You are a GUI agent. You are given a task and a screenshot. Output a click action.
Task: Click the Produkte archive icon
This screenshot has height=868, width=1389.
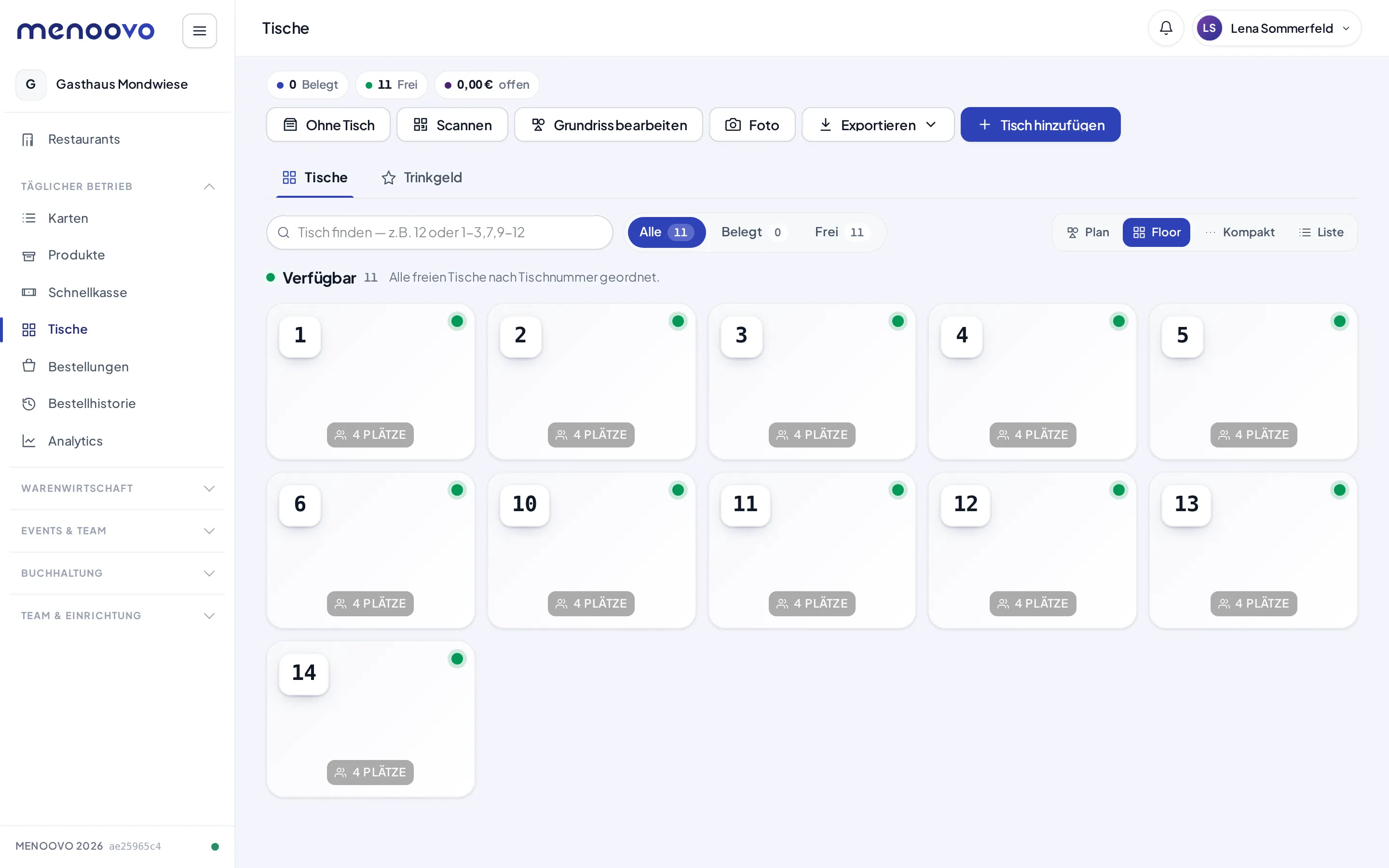point(29,256)
